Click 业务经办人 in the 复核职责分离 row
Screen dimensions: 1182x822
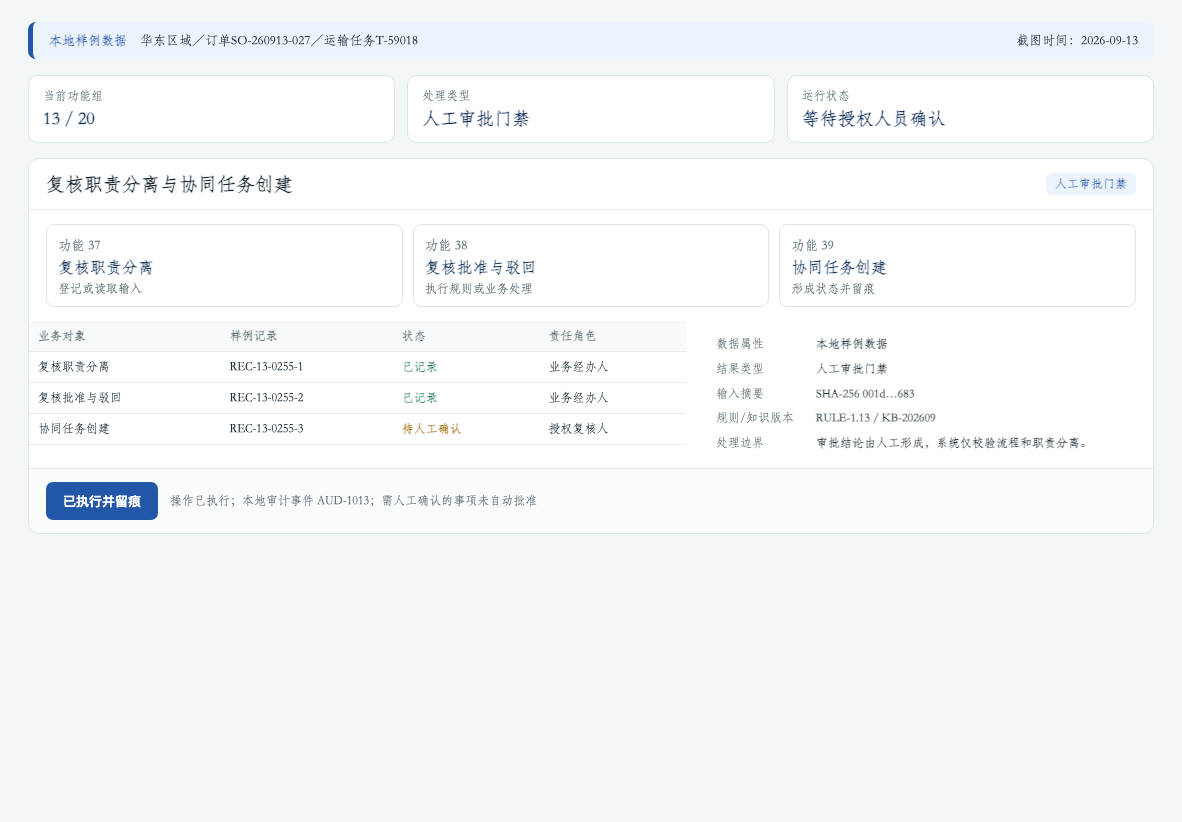[x=578, y=367]
